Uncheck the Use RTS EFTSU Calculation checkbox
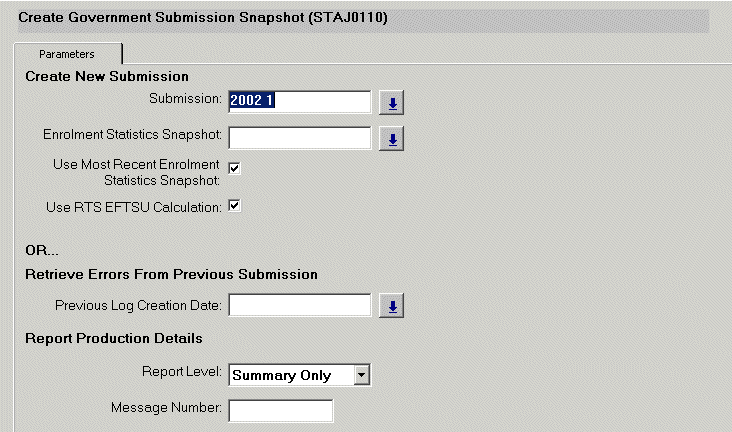 click(x=235, y=206)
